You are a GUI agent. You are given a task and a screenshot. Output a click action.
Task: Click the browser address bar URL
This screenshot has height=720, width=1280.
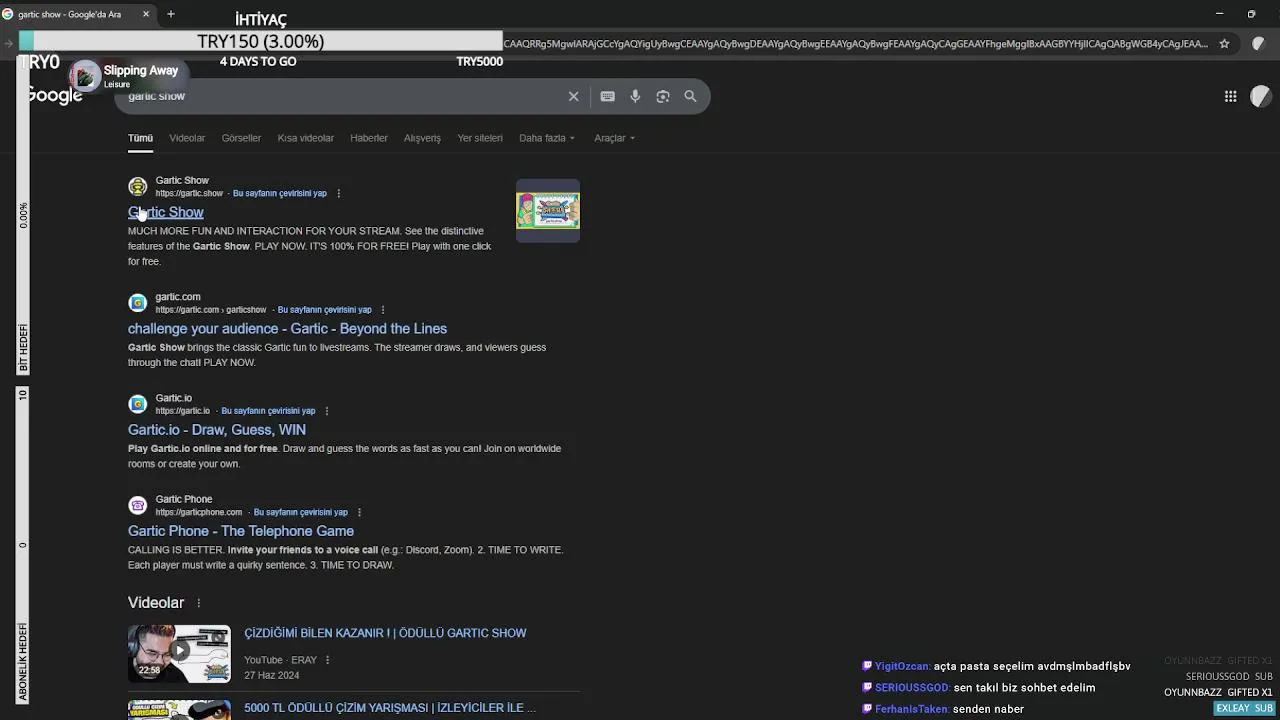[855, 44]
